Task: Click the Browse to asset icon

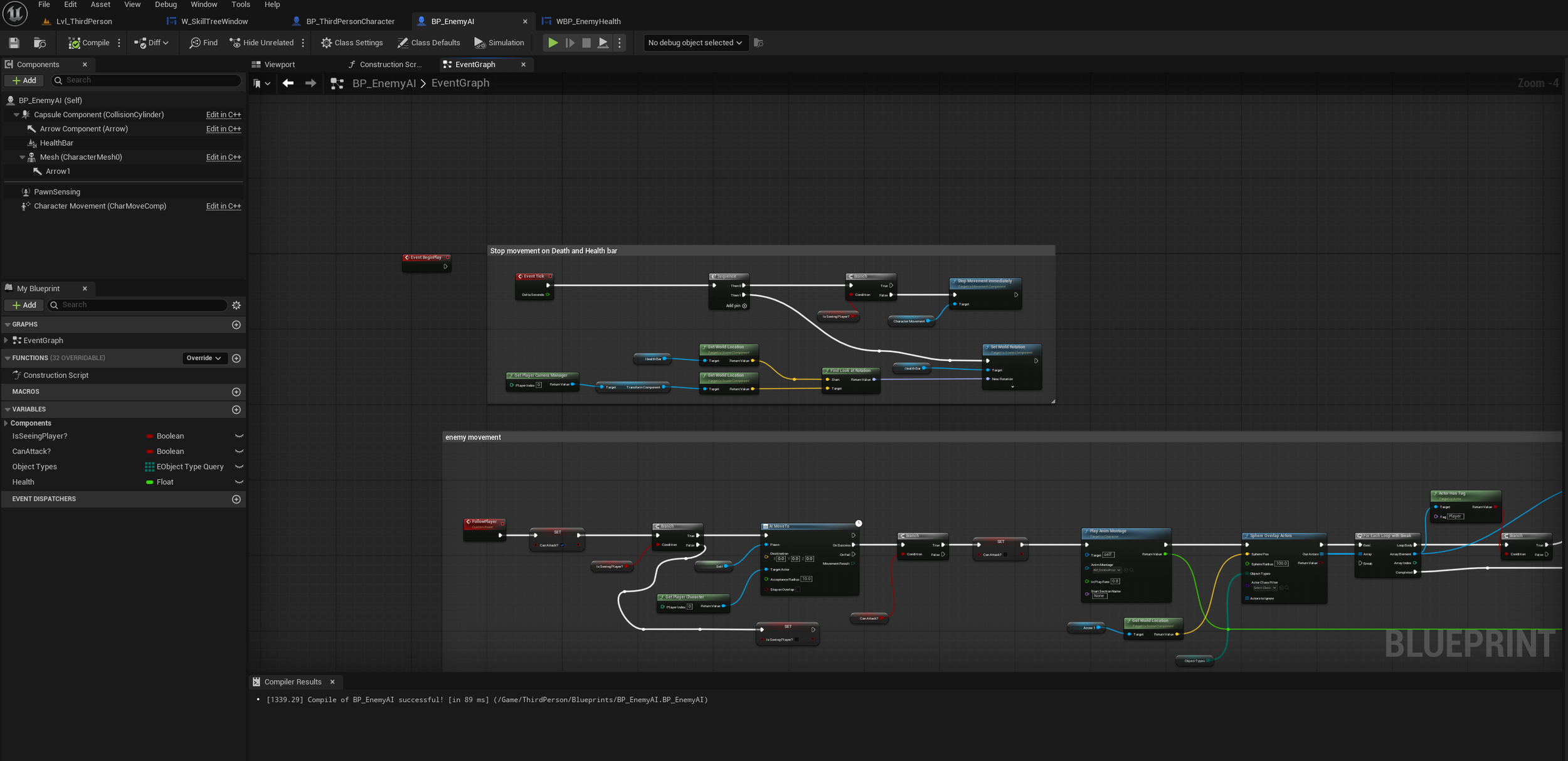Action: (x=40, y=43)
